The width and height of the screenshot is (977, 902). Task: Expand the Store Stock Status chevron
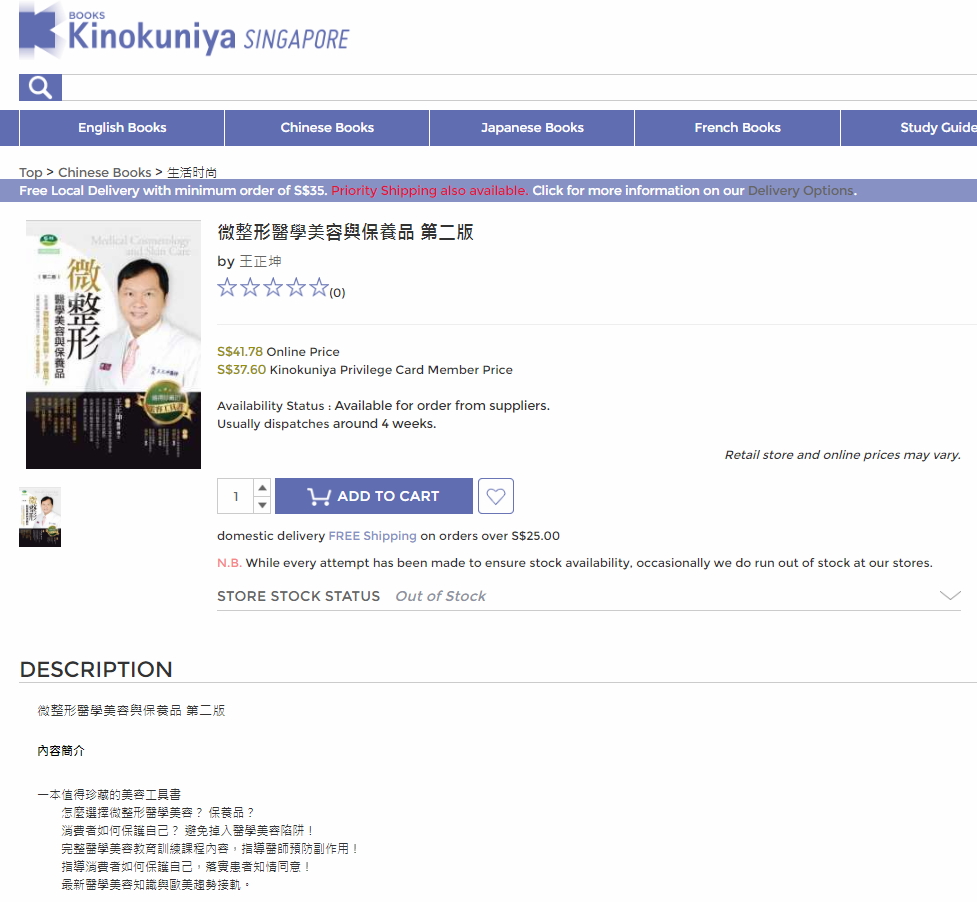coord(950,596)
